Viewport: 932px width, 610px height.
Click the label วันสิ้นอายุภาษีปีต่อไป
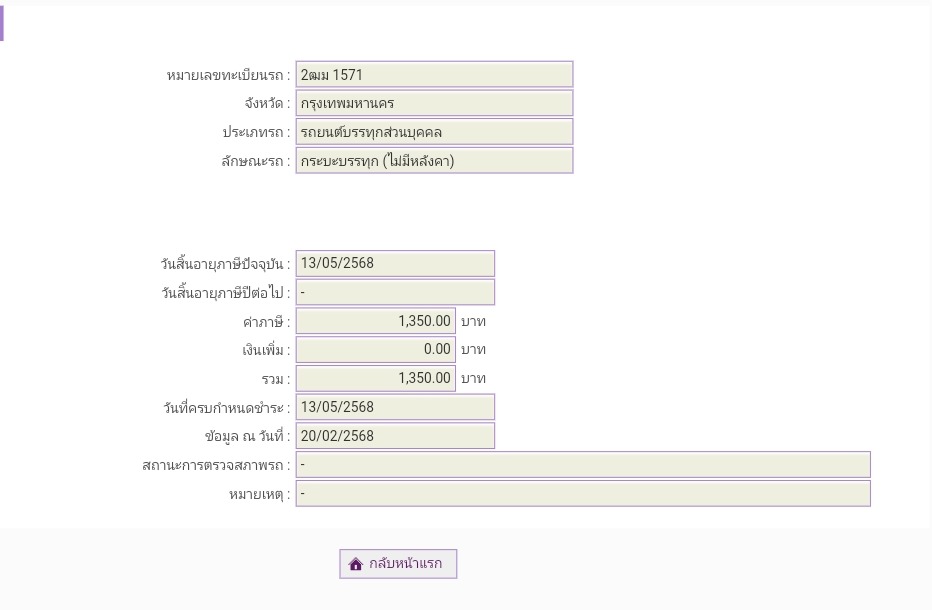(226, 293)
